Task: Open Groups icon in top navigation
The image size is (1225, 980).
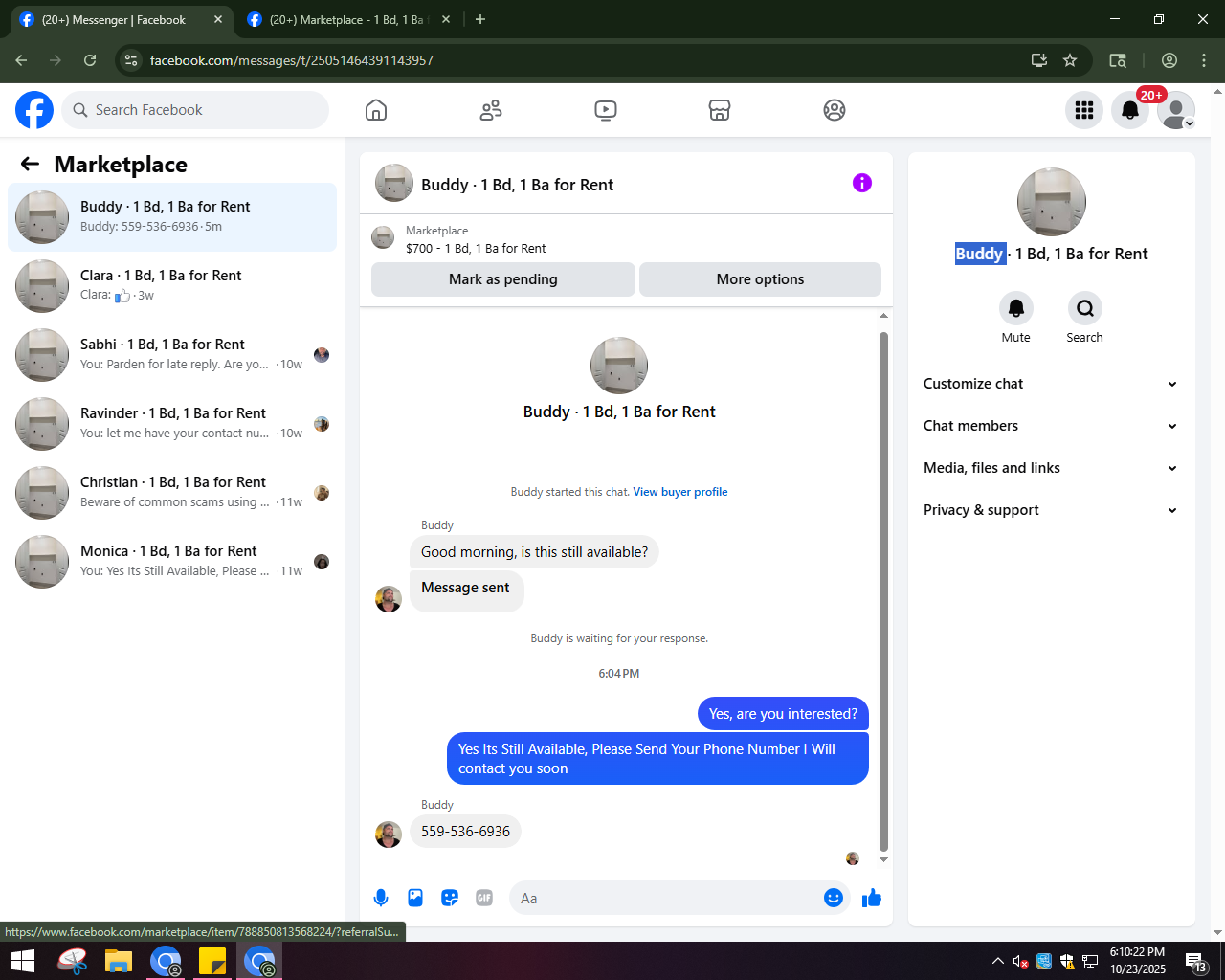Action: pyautogui.click(x=835, y=110)
